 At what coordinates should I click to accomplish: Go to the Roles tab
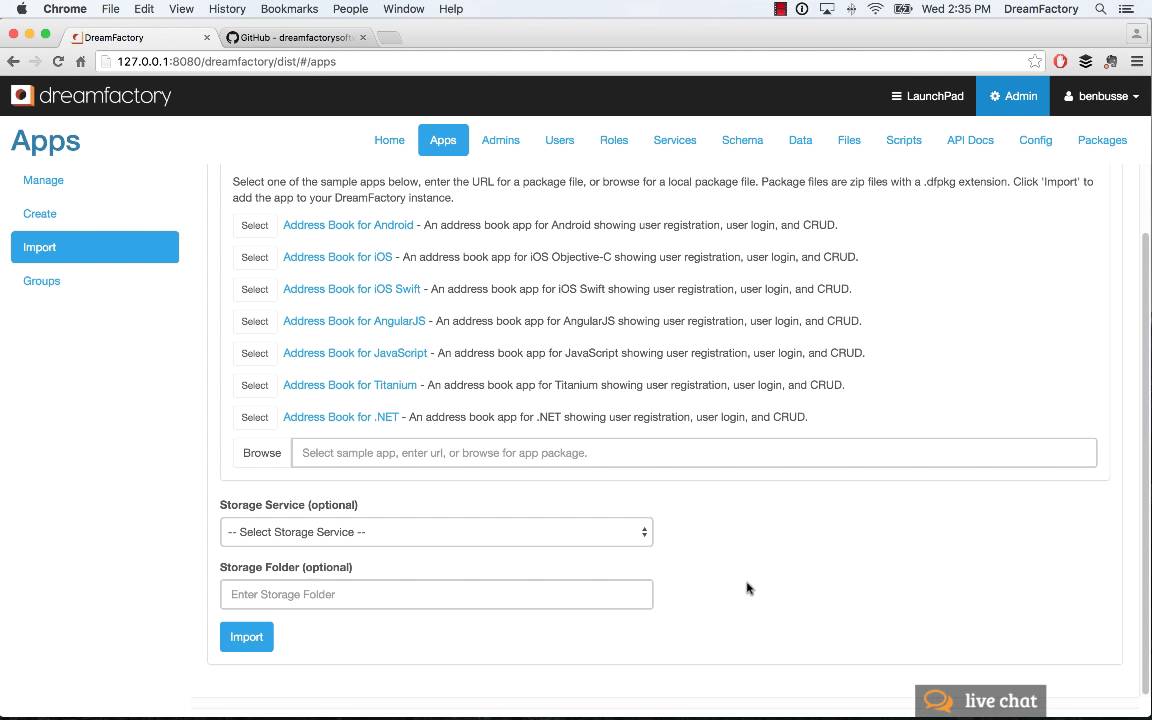click(613, 140)
